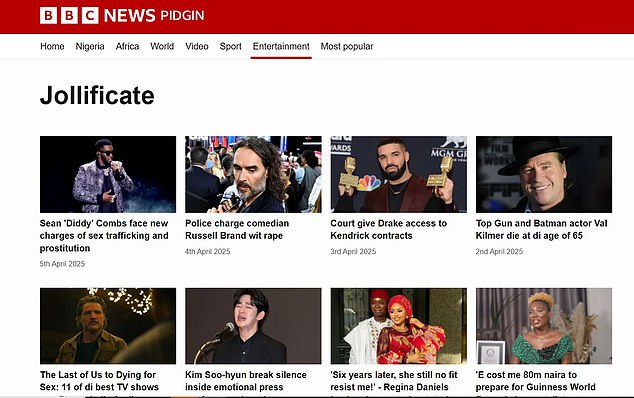634x398 pixels.
Task: Click the Jollificate page heading
Action: [x=97, y=96]
